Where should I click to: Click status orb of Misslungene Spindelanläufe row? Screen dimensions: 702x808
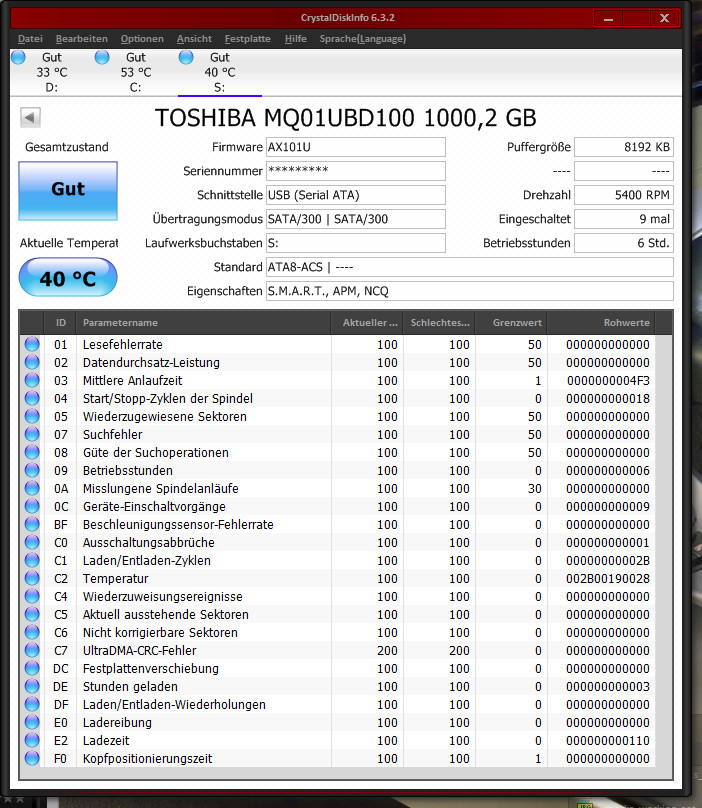click(32, 488)
